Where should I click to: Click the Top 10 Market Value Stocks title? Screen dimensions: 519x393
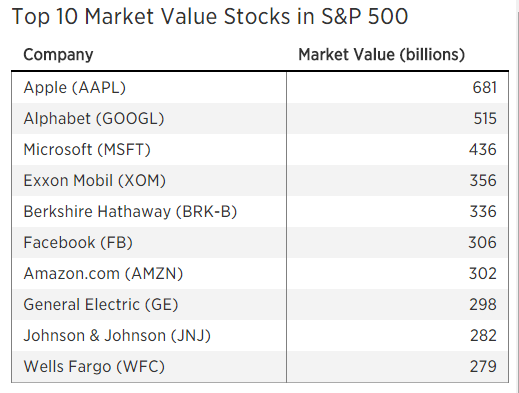tap(210, 17)
